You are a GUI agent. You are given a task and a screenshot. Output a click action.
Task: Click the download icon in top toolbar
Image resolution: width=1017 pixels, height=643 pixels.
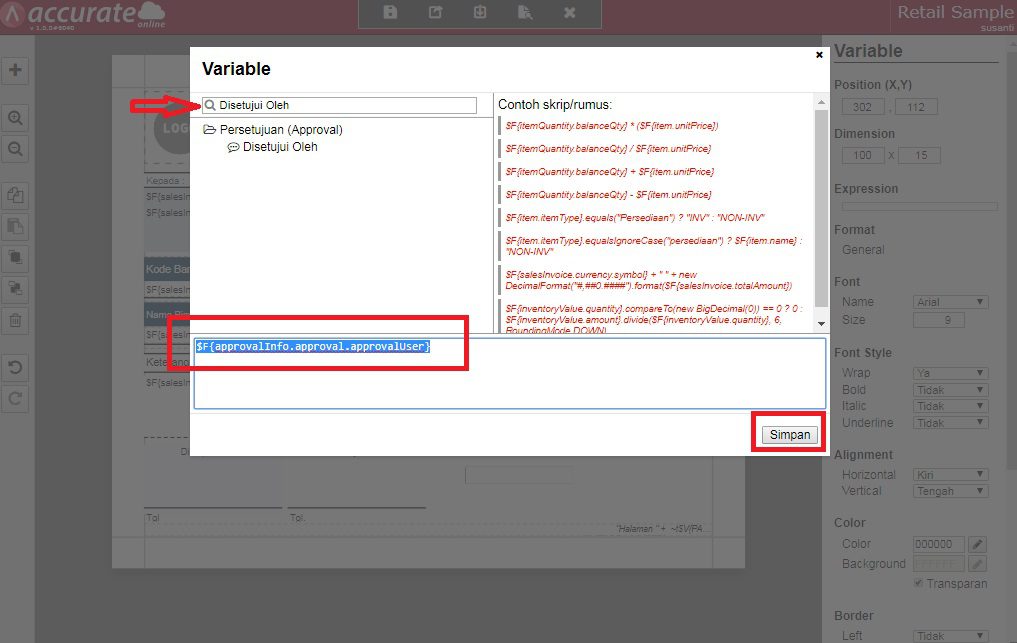click(480, 12)
